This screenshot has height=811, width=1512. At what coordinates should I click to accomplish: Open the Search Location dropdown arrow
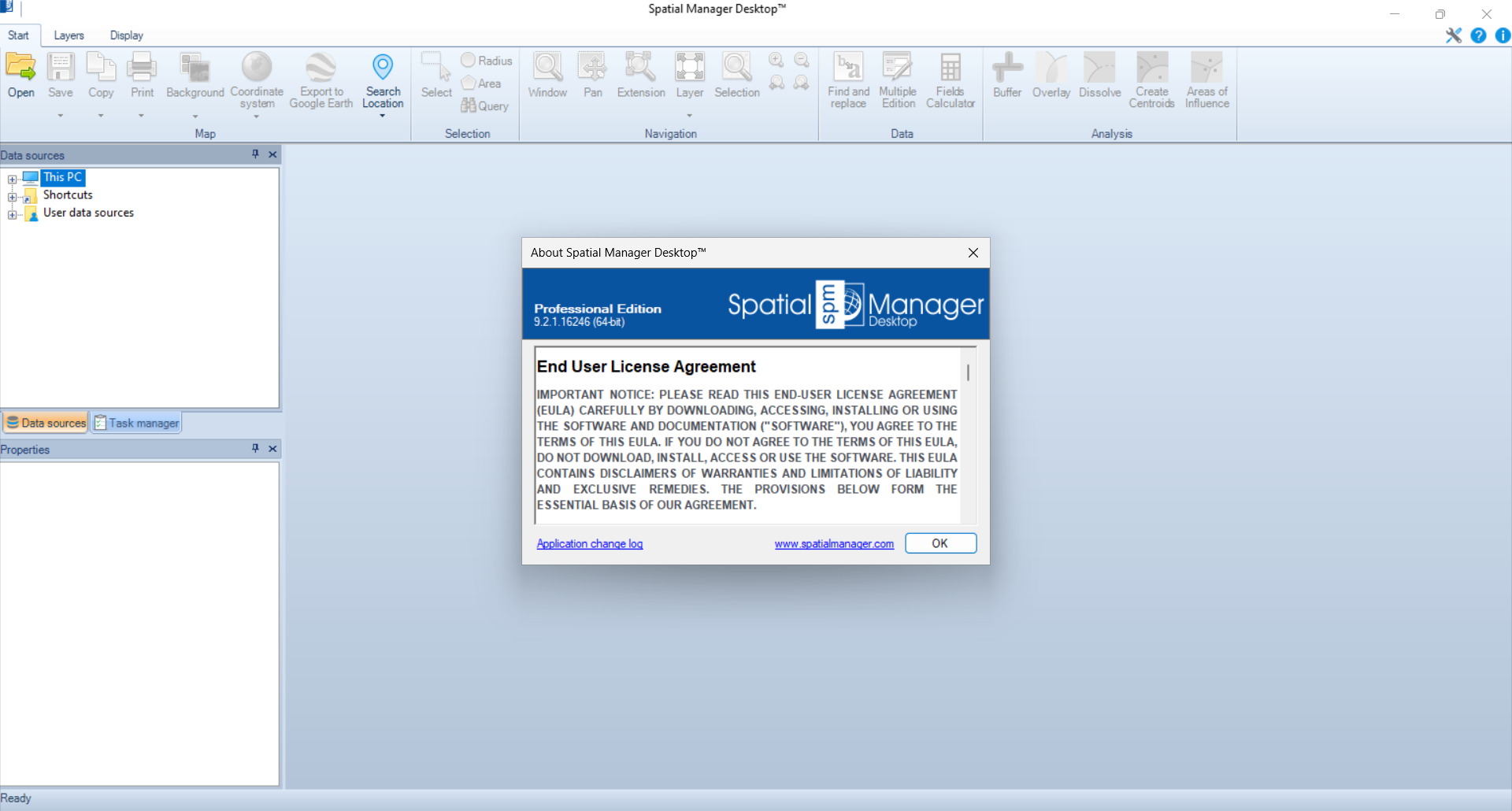[x=383, y=116]
